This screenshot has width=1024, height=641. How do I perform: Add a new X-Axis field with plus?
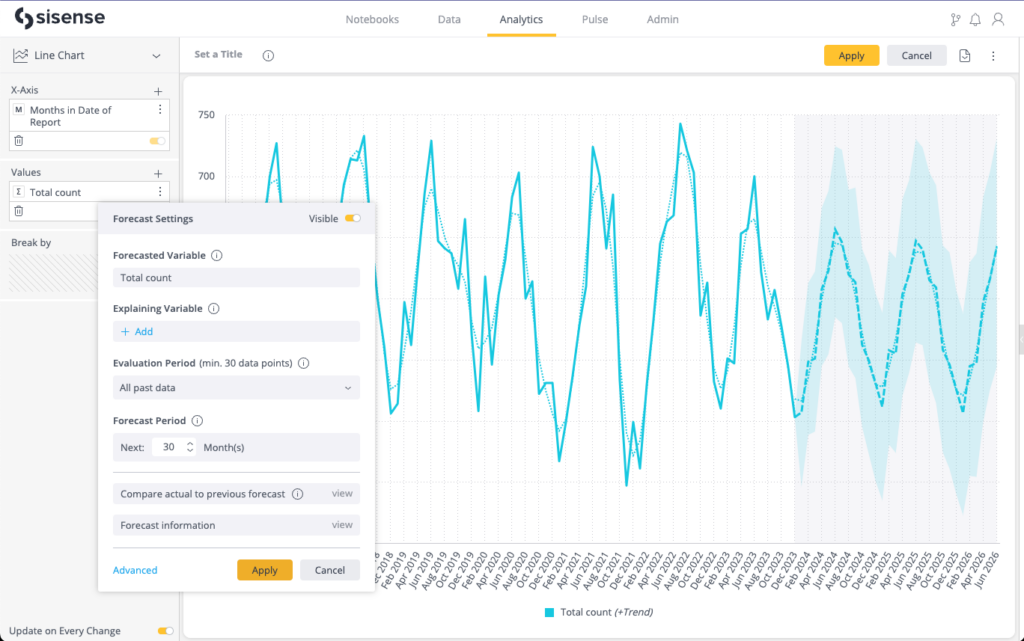(158, 91)
